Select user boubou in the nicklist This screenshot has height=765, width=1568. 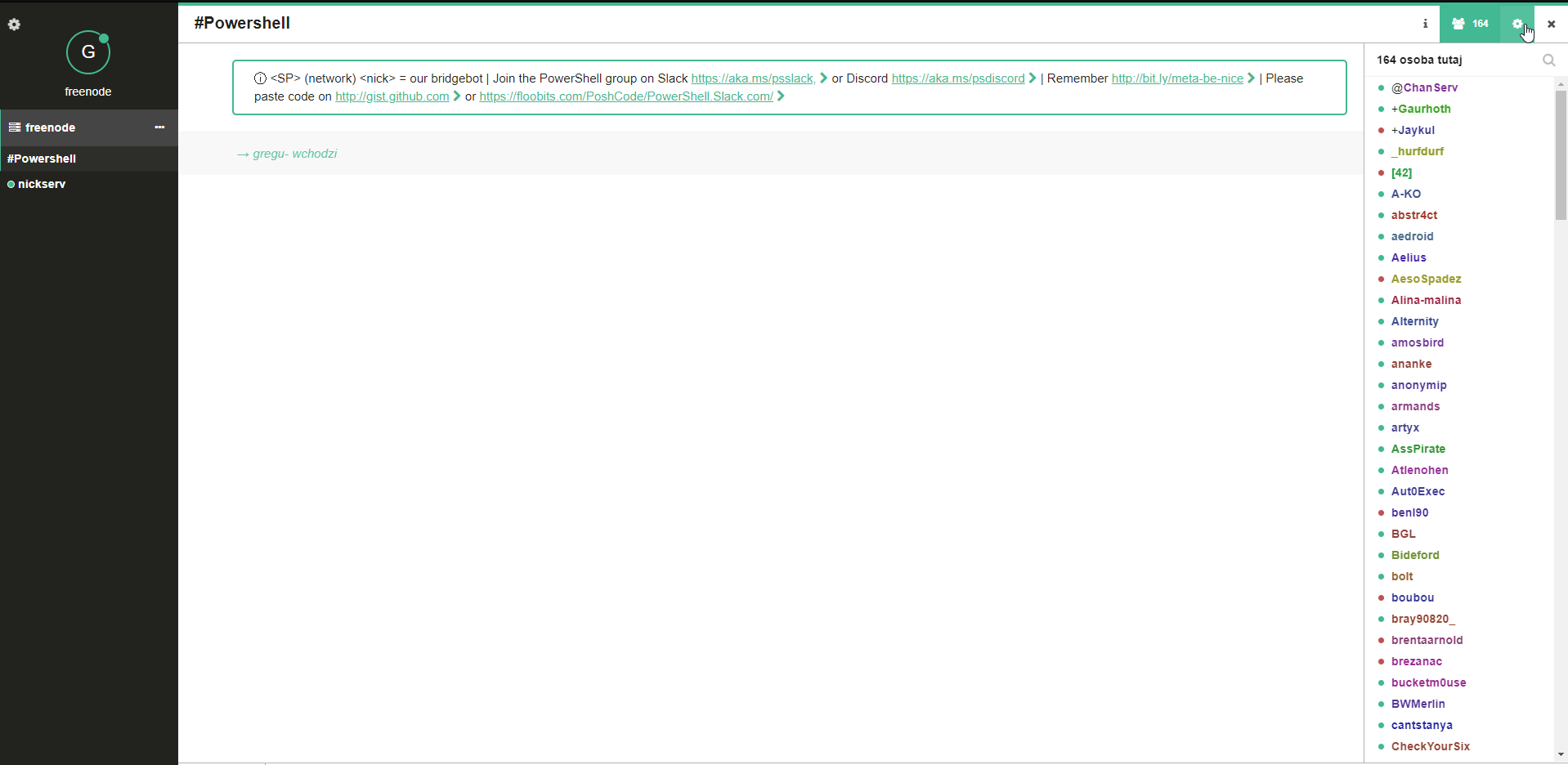click(1413, 597)
